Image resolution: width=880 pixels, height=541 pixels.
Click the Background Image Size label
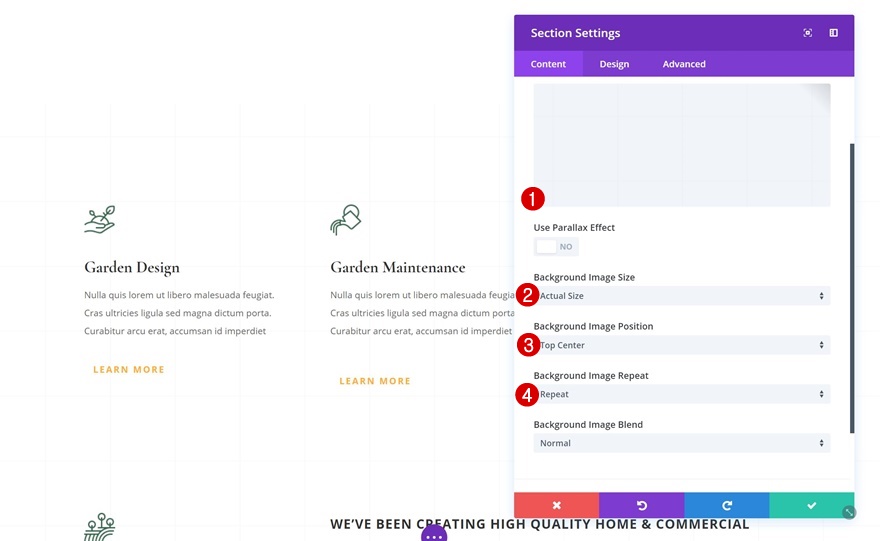pos(584,277)
